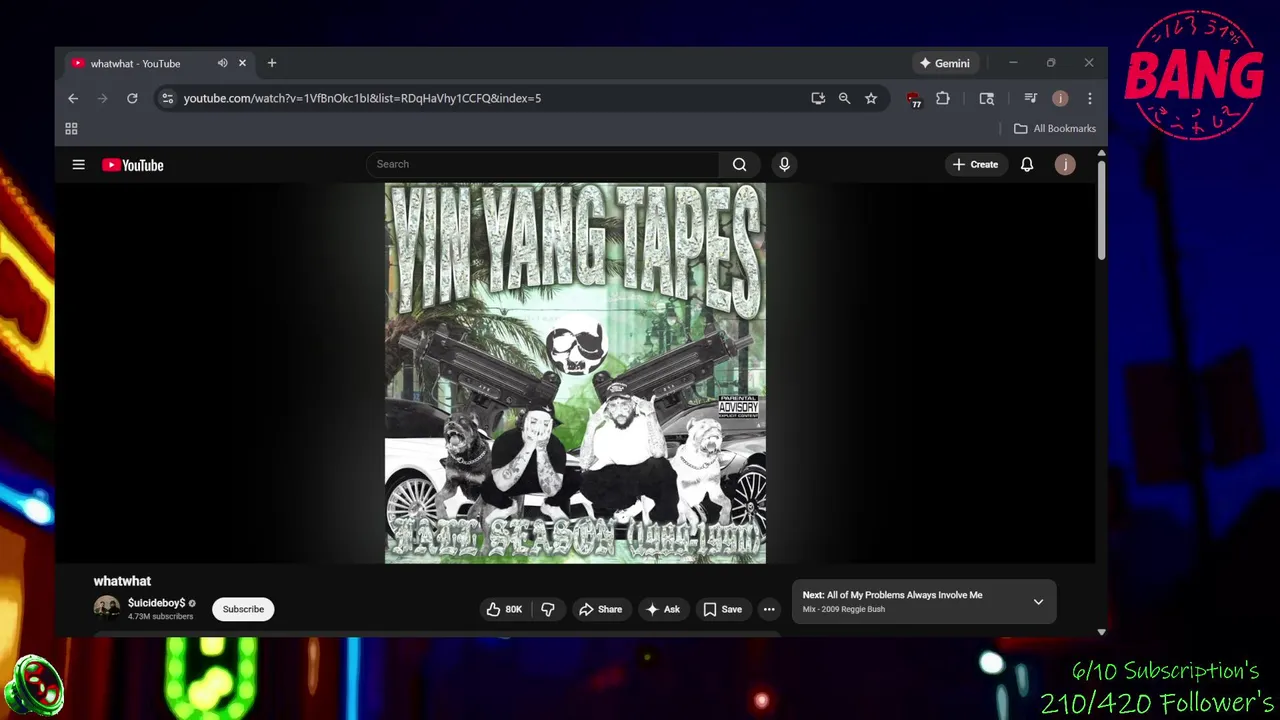
Task: Go back with browser back arrow
Action: click(x=73, y=98)
